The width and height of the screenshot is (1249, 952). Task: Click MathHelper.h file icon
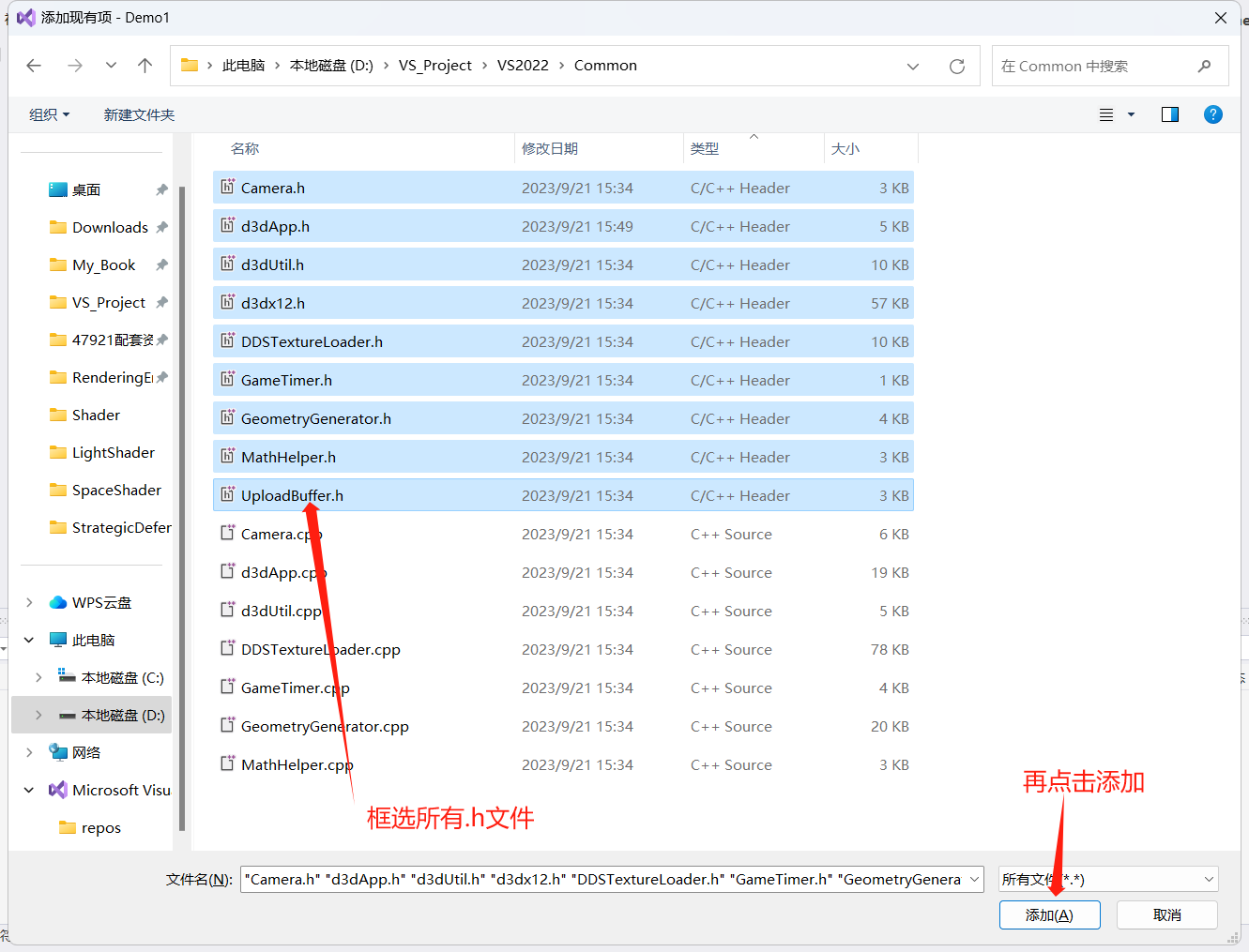click(227, 456)
